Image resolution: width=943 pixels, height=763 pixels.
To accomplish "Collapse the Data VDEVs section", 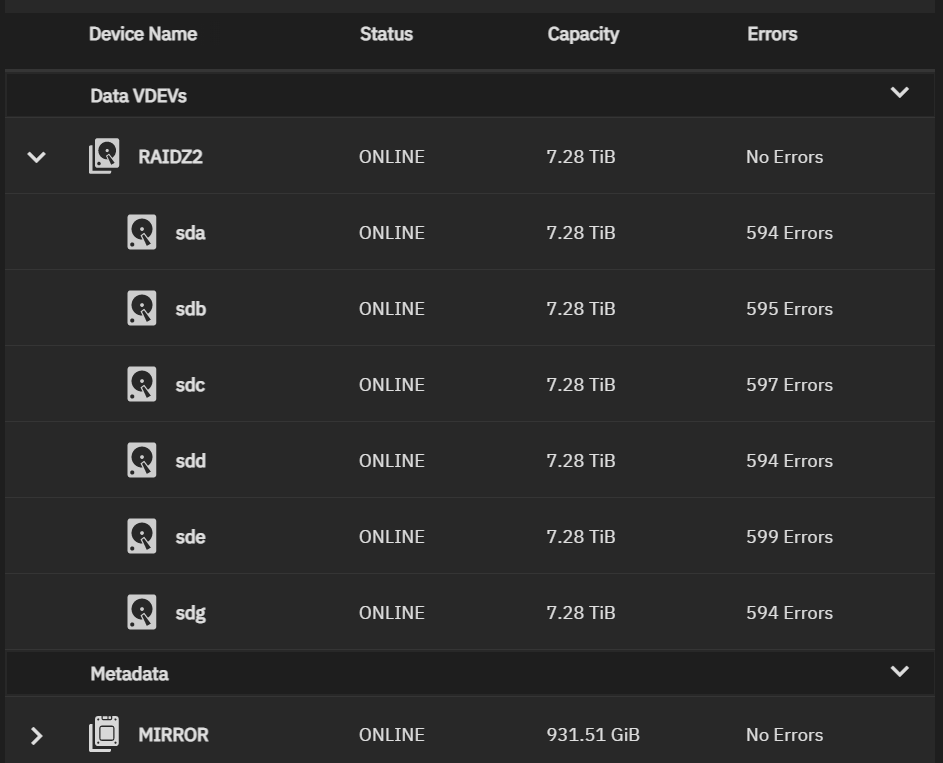I will click(900, 93).
